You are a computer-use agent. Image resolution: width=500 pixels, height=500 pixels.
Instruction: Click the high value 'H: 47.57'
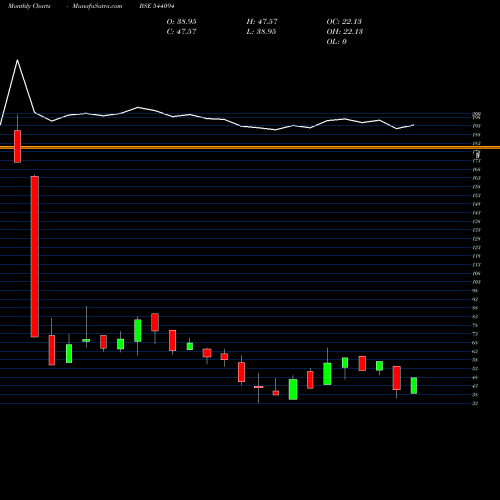click(x=262, y=22)
